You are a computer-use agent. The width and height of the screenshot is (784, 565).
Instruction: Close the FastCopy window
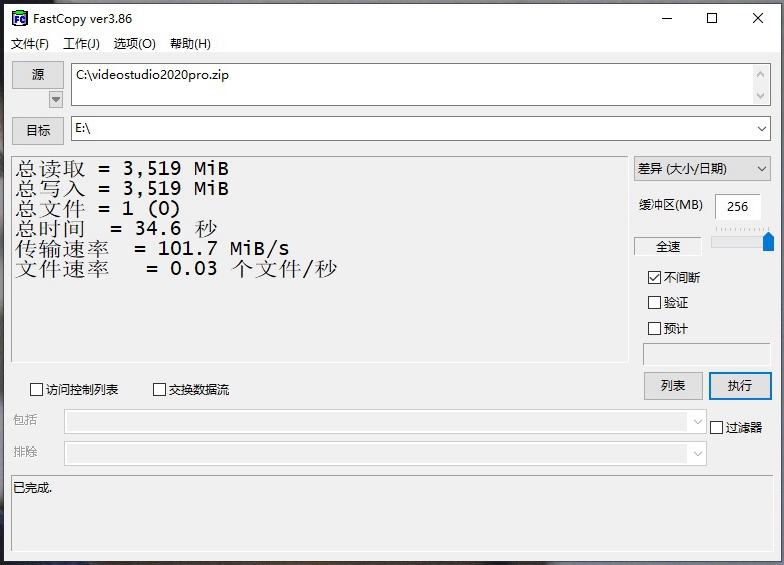(x=758, y=18)
